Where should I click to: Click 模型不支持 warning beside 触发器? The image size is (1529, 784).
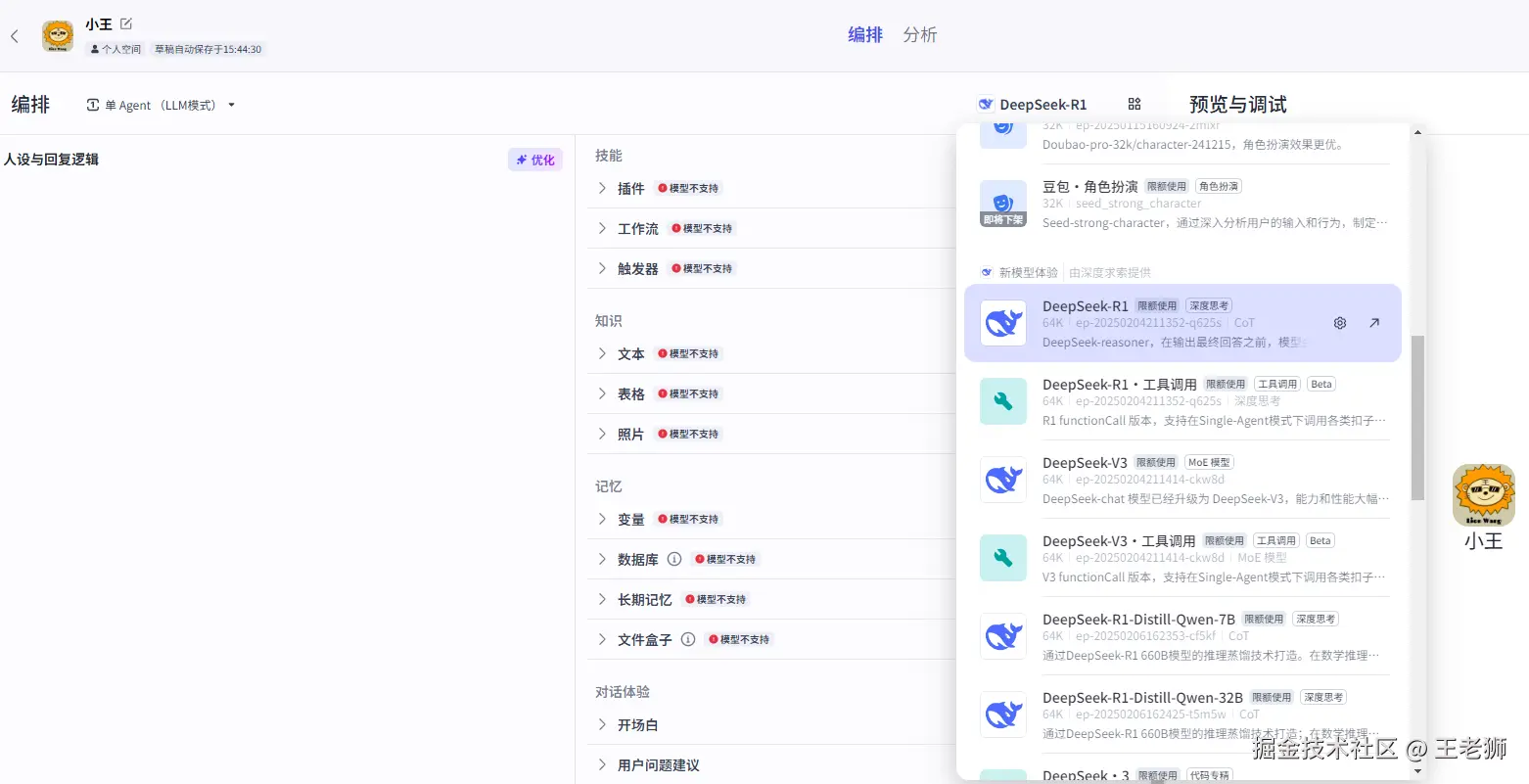(702, 268)
